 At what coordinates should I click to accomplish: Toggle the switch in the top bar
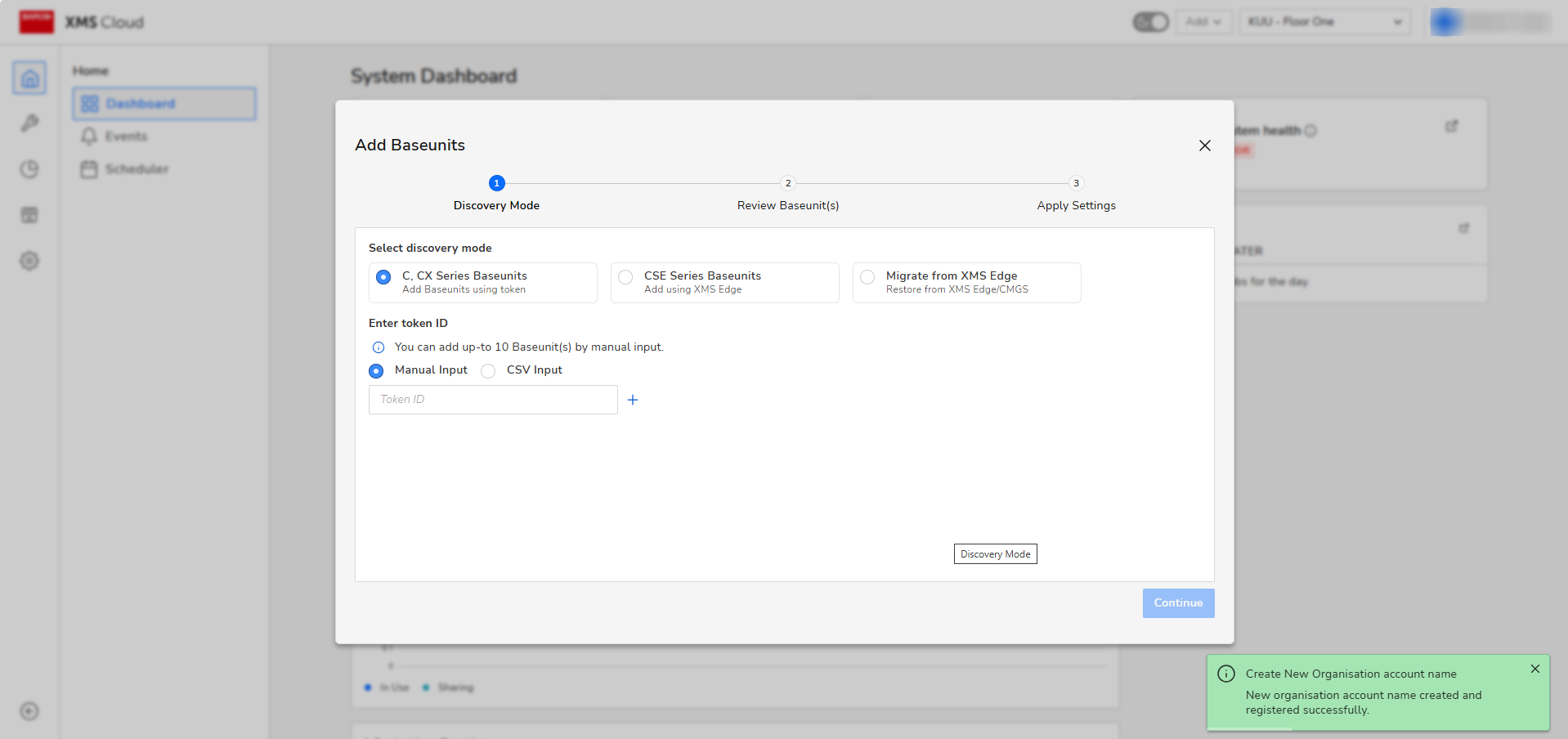[x=1150, y=22]
